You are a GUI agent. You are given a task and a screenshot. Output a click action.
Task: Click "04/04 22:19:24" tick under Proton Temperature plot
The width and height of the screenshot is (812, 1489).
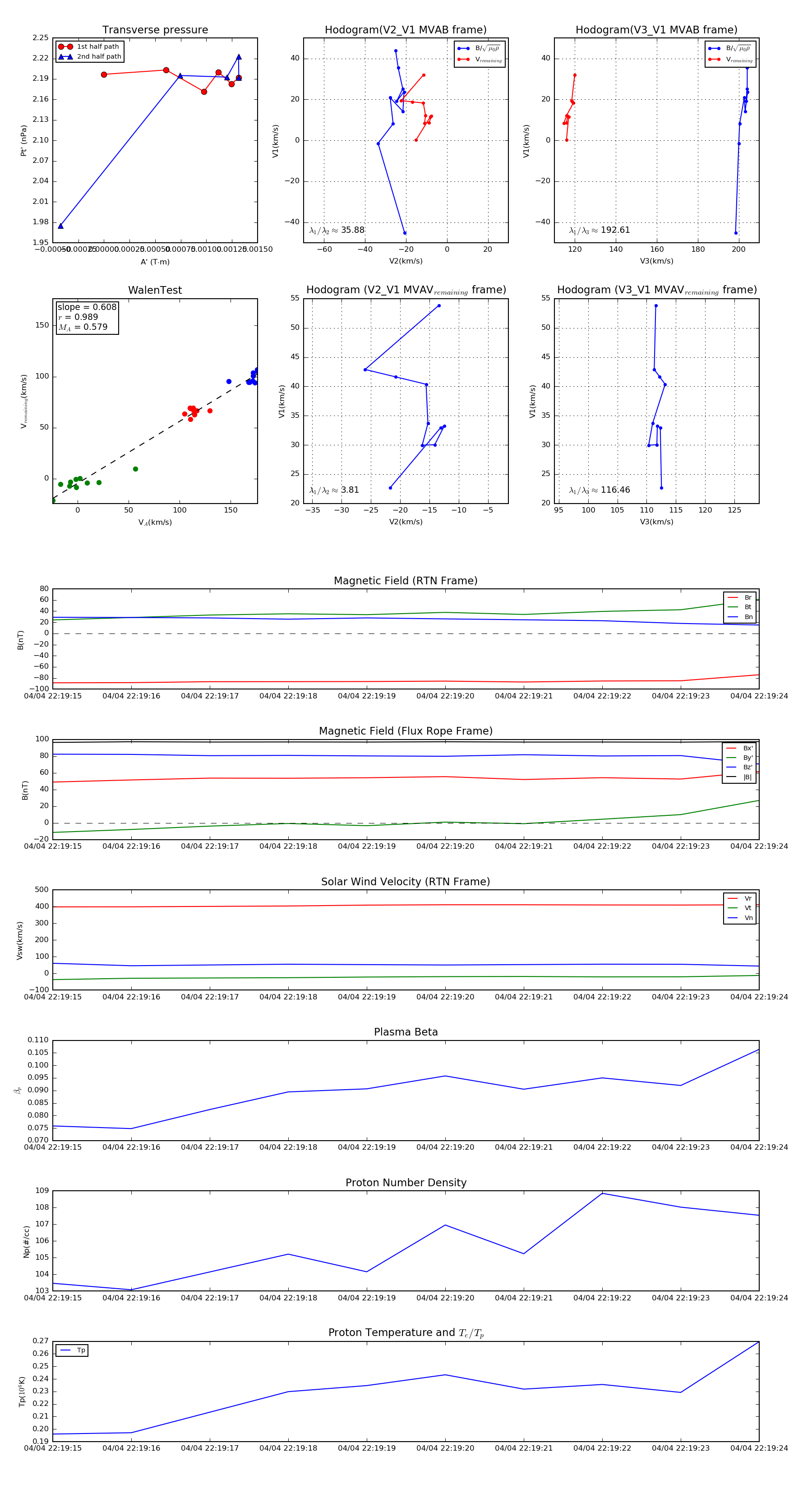point(759,1448)
